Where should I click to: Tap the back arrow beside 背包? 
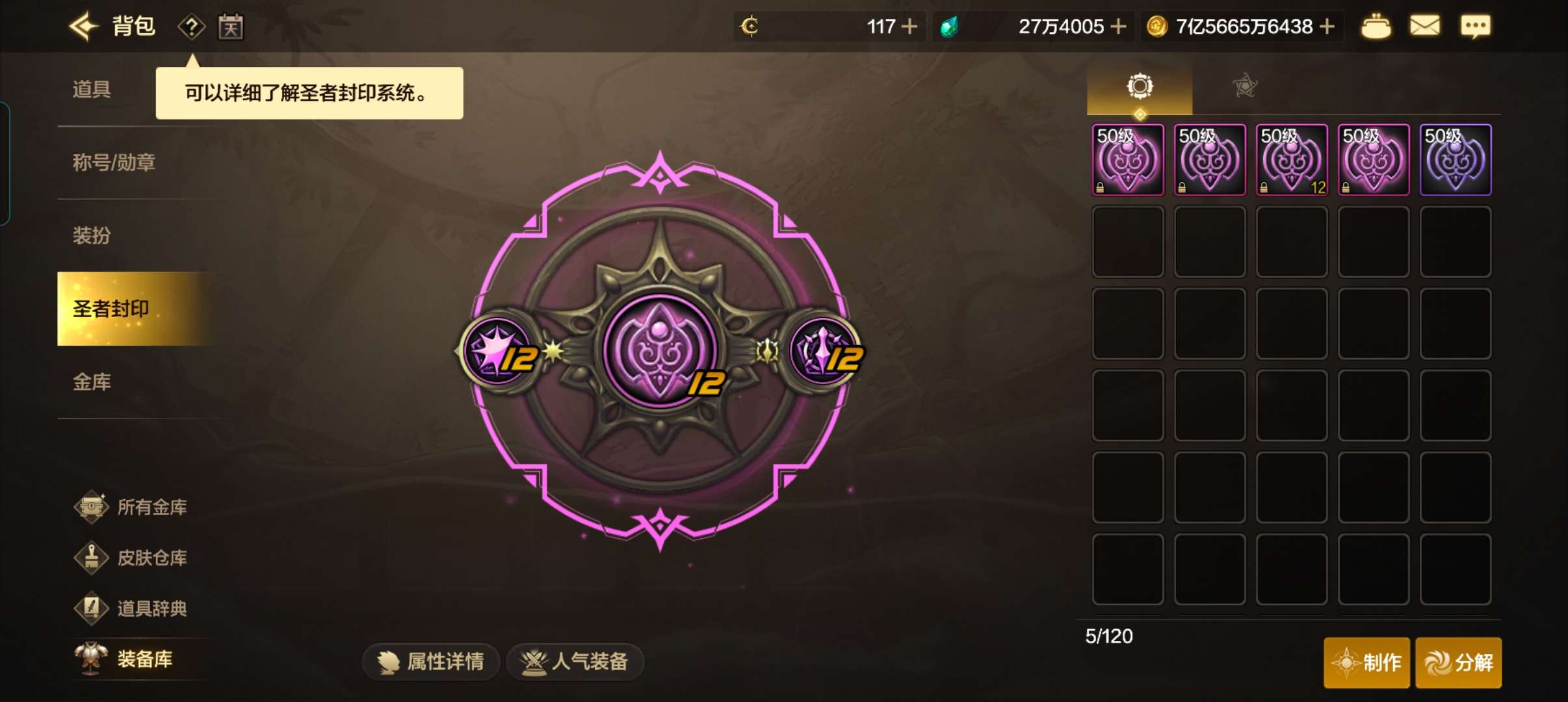(83, 27)
